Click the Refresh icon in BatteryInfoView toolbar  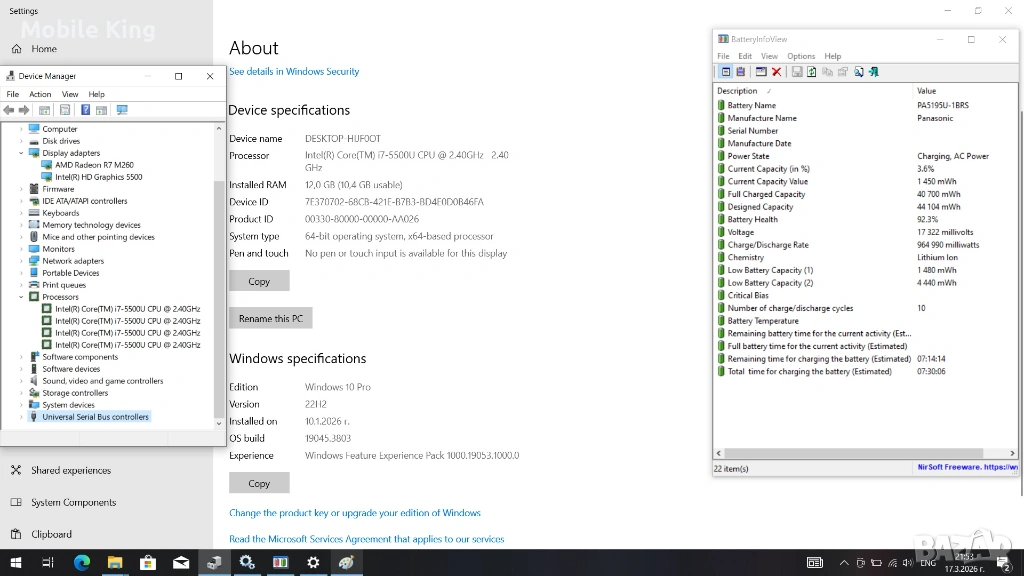[811, 72]
